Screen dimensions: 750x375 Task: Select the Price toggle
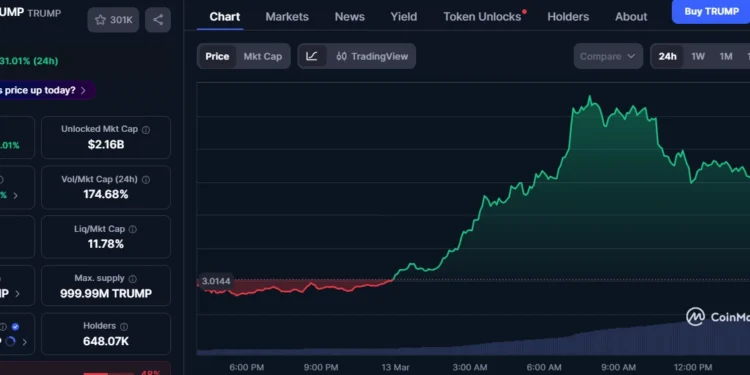click(x=217, y=56)
